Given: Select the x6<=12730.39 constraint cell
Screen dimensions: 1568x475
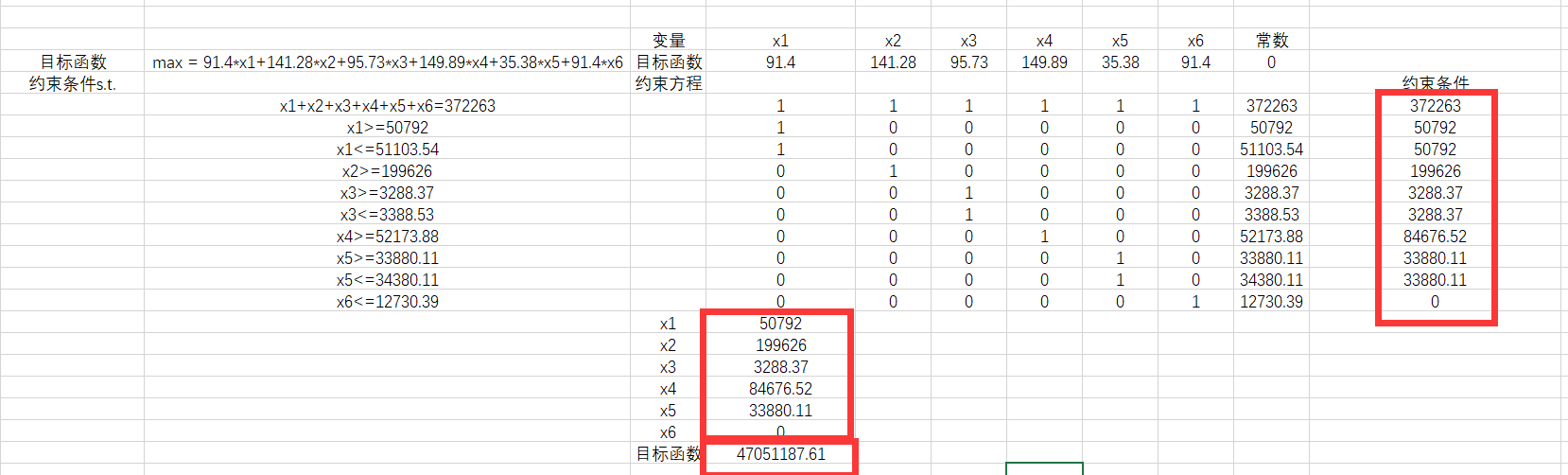Looking at the screenshot, I should 388,302.
